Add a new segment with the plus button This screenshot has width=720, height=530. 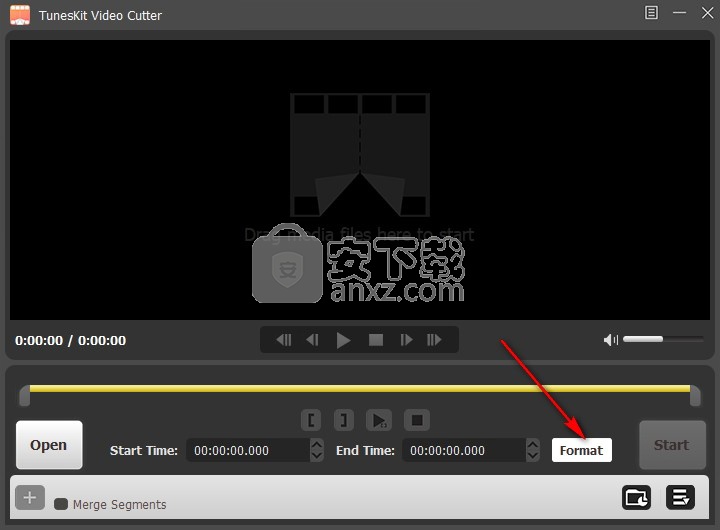point(30,497)
